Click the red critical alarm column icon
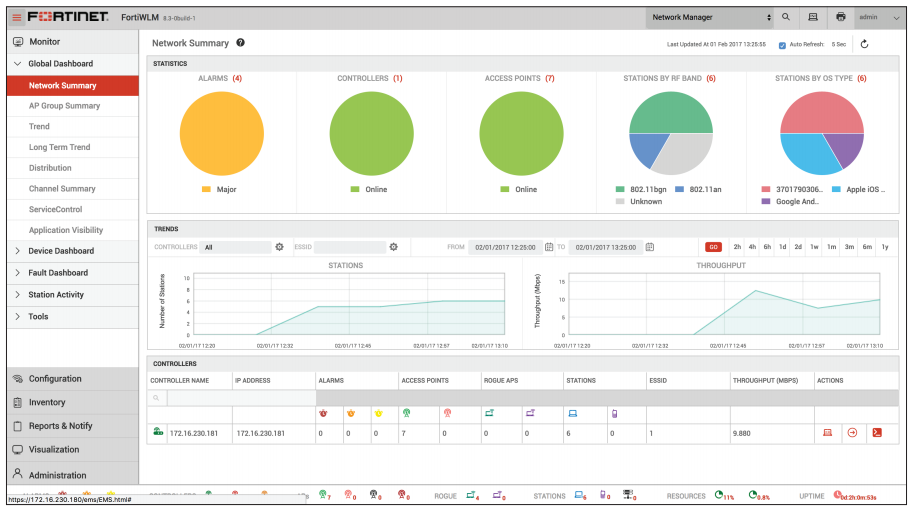Viewport: 911px width, 511px height. [x=323, y=413]
